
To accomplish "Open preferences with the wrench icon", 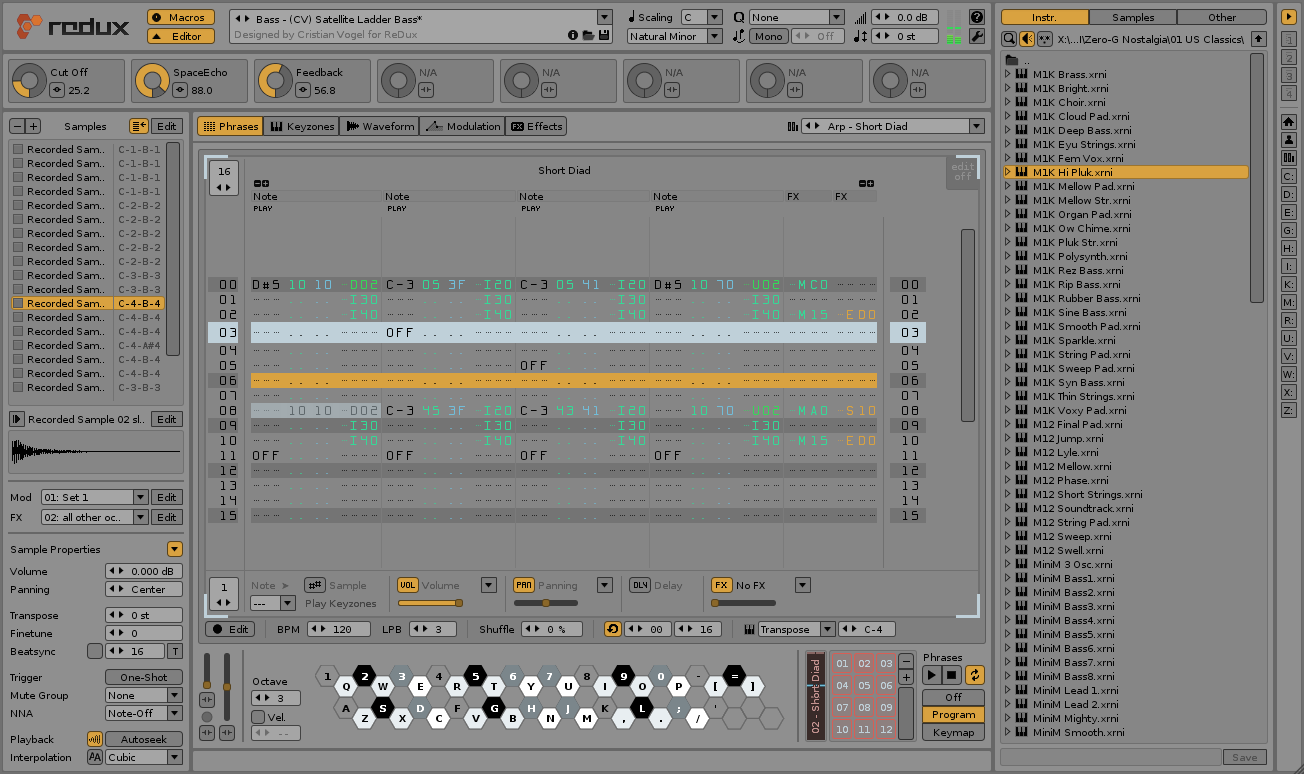I will [978, 36].
